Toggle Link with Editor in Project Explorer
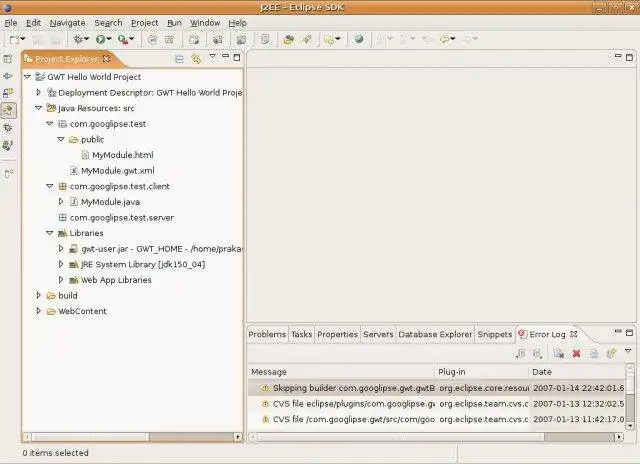This screenshot has height=464, width=640. [196, 59]
